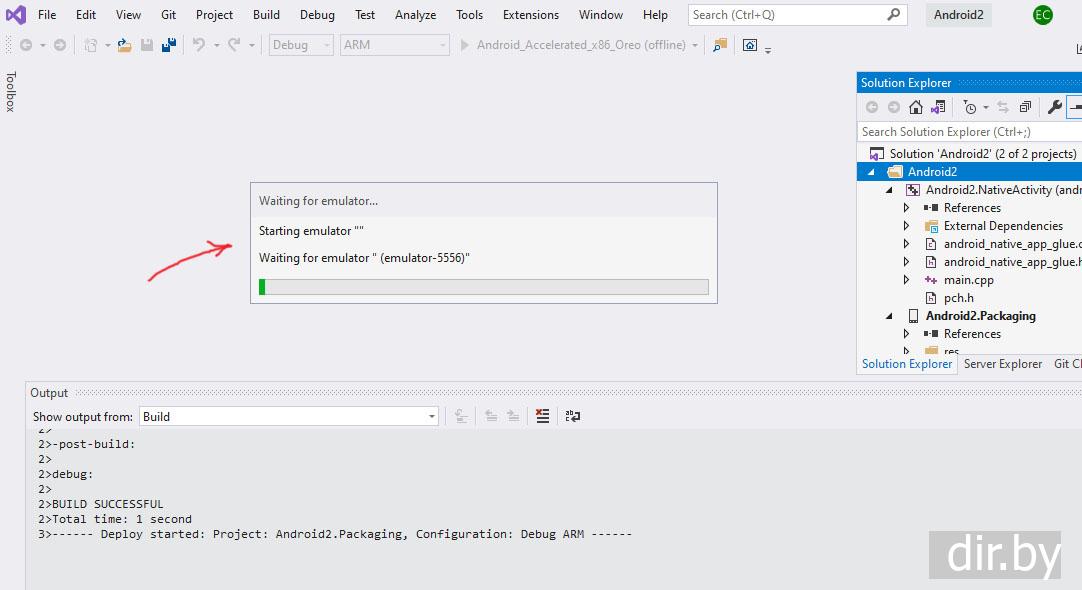Expand the main.cpp tree node
Viewport: 1082px width, 590px height.
pos(906,280)
